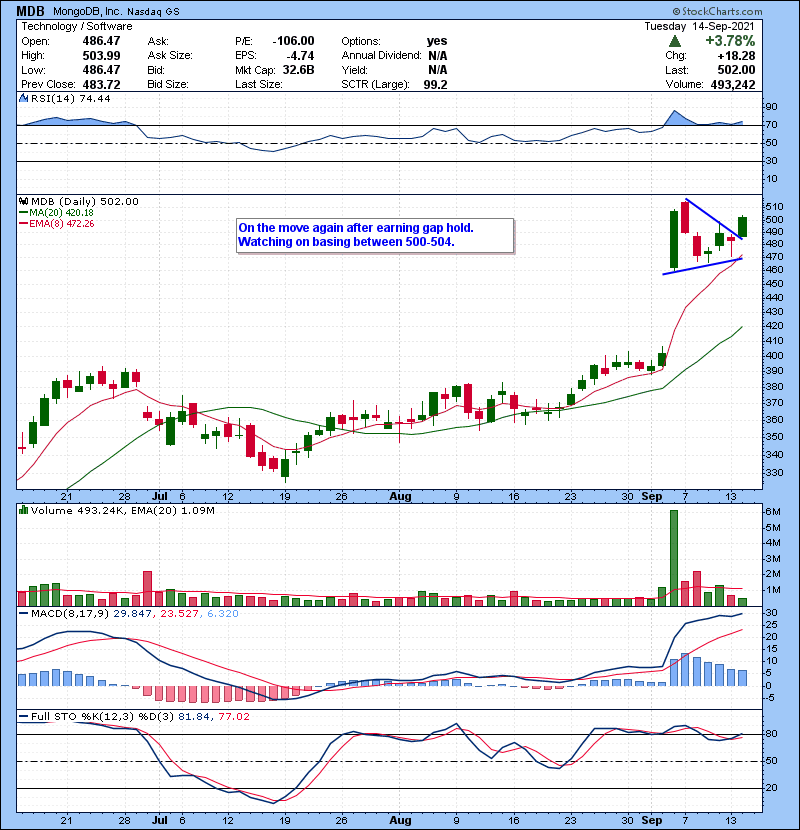Click the Sep label beneath the stochastic panel

652,820
